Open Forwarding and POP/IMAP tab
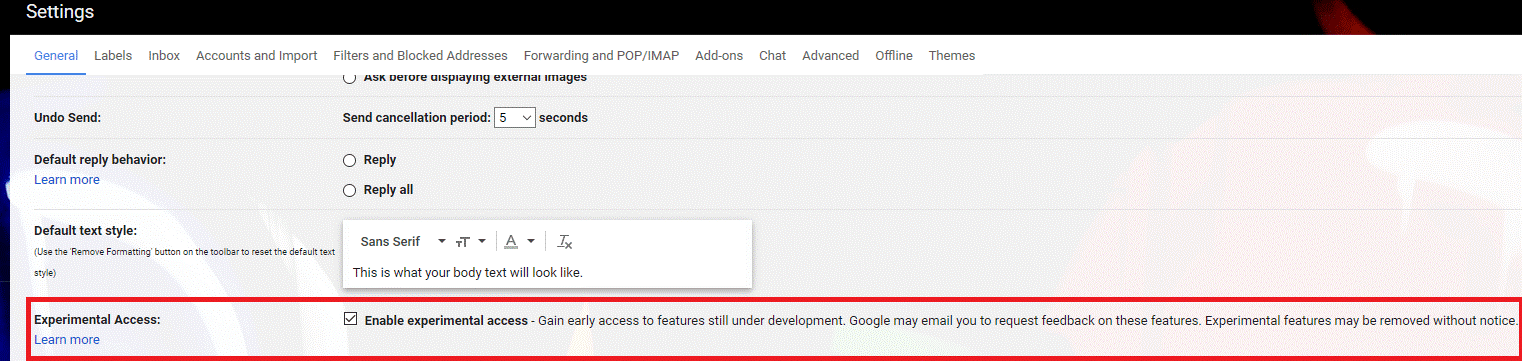1522x361 pixels. pyautogui.click(x=601, y=56)
